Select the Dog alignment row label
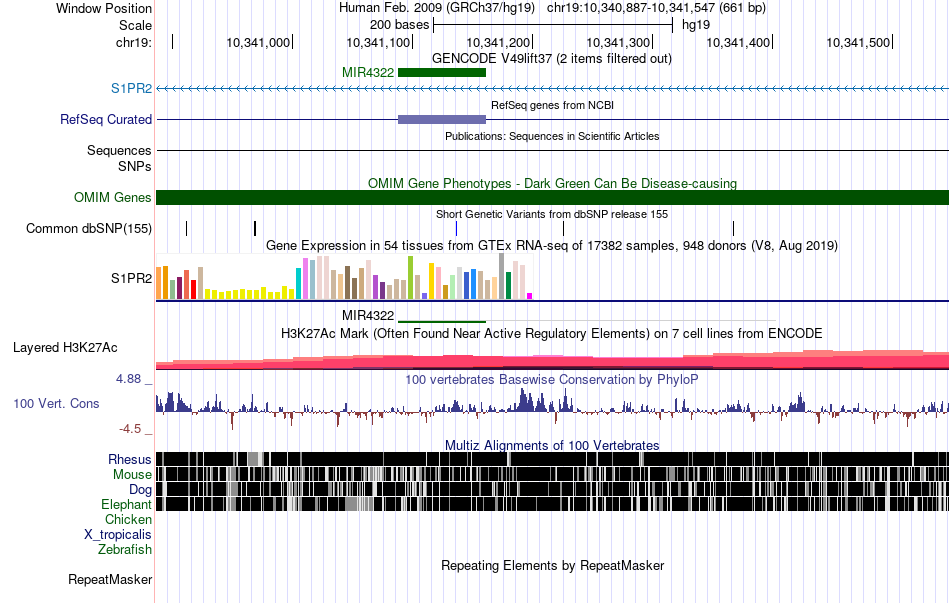950x603 pixels. click(140, 490)
